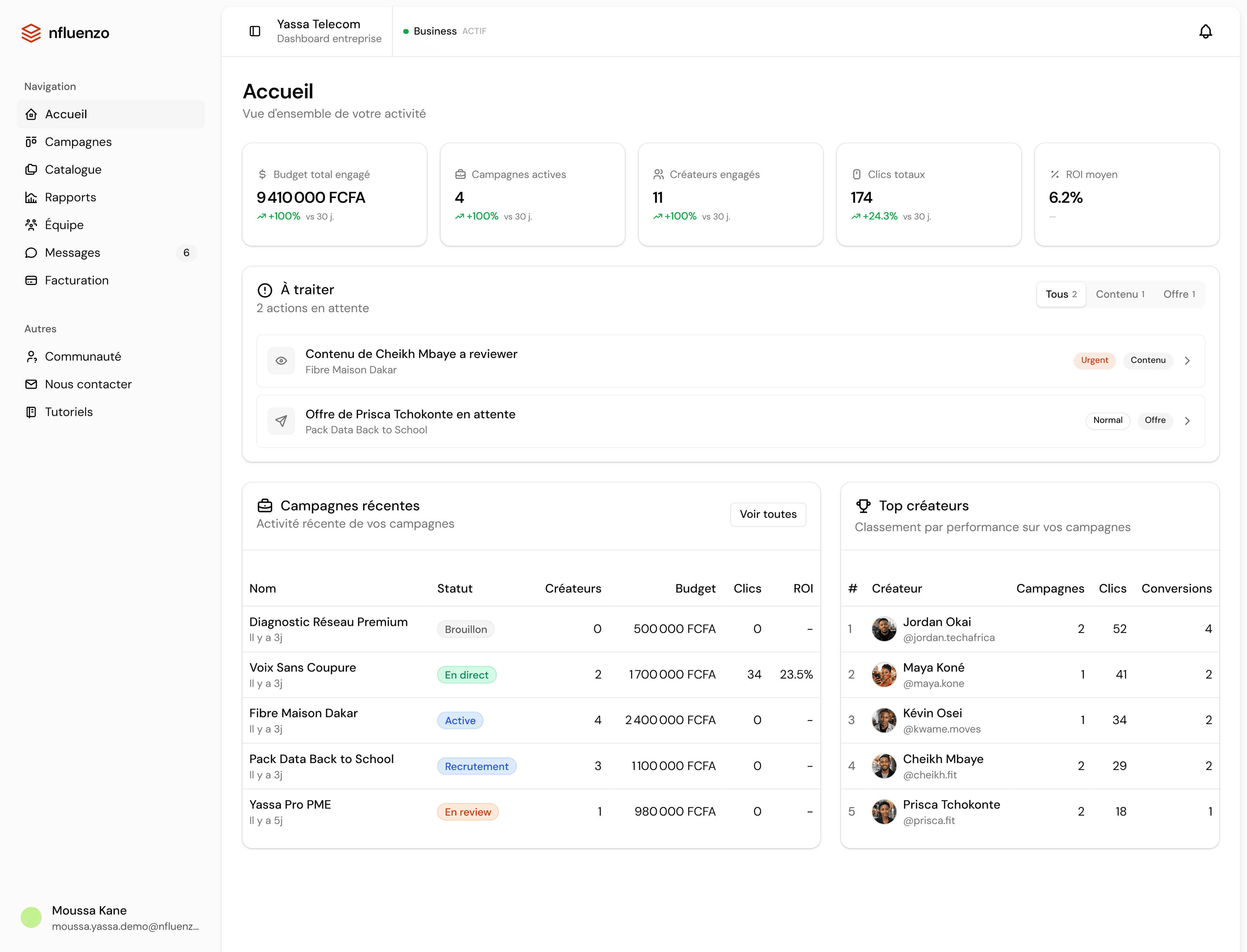Click the Voir toutes button
The height and width of the screenshot is (952, 1247).
(x=768, y=514)
